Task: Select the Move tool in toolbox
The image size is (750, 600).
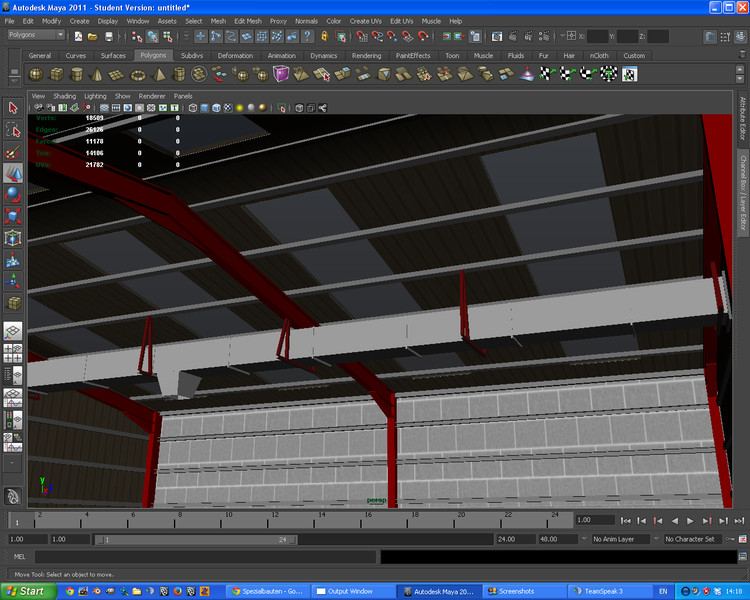Action: coord(13,173)
